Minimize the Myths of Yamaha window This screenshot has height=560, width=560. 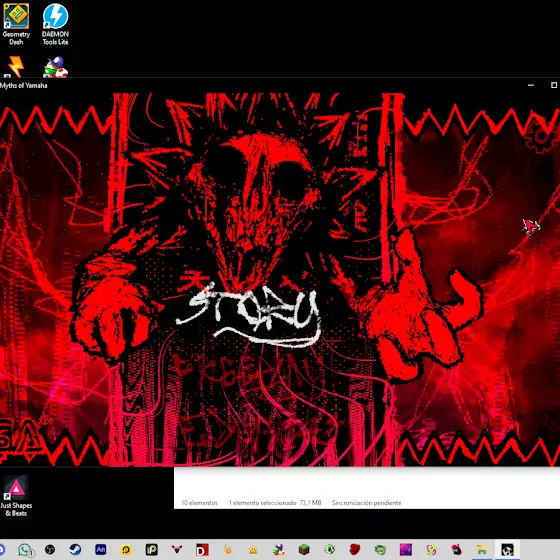click(x=531, y=85)
